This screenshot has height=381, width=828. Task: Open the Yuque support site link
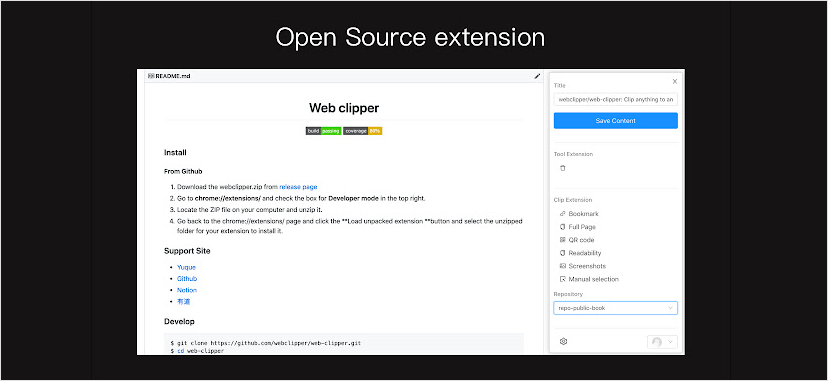point(186,267)
